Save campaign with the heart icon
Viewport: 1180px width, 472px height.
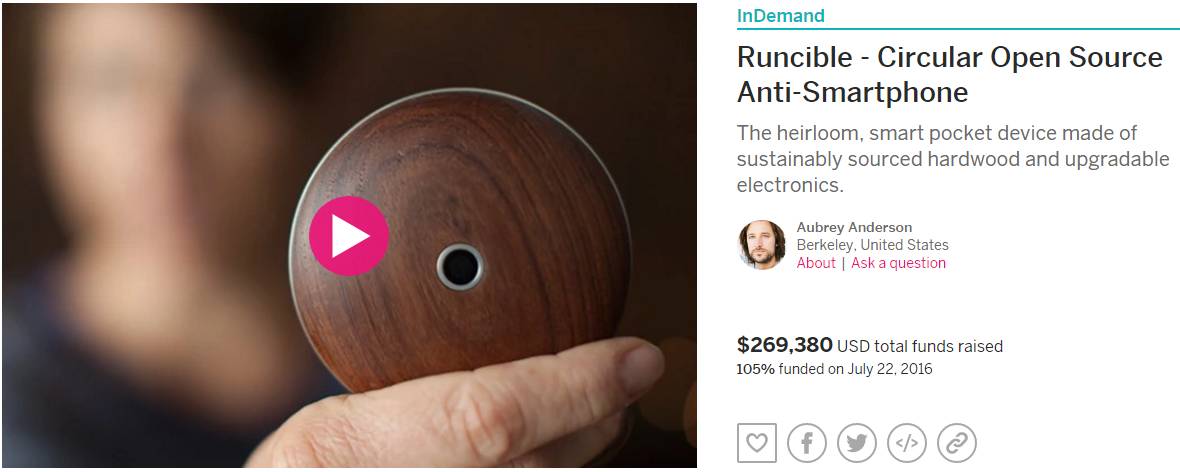click(756, 443)
